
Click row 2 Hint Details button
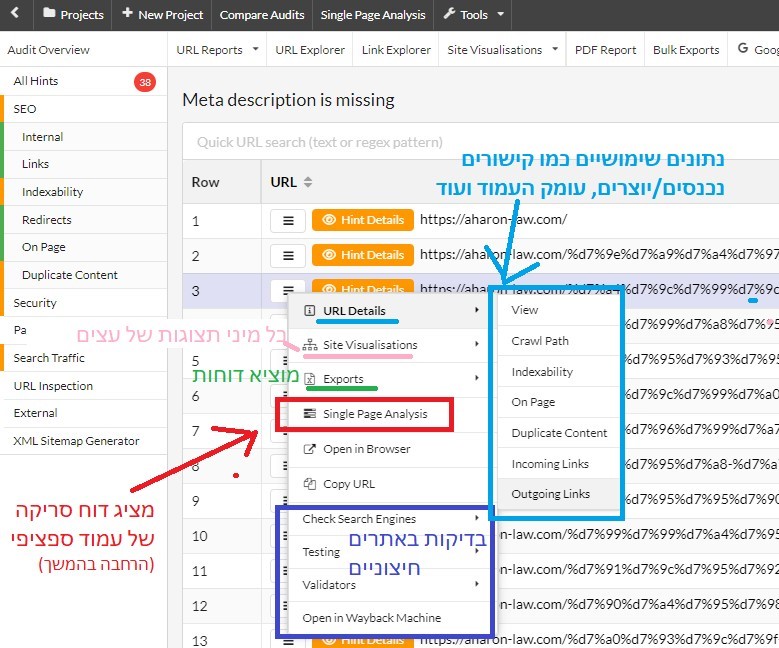pyautogui.click(x=363, y=255)
